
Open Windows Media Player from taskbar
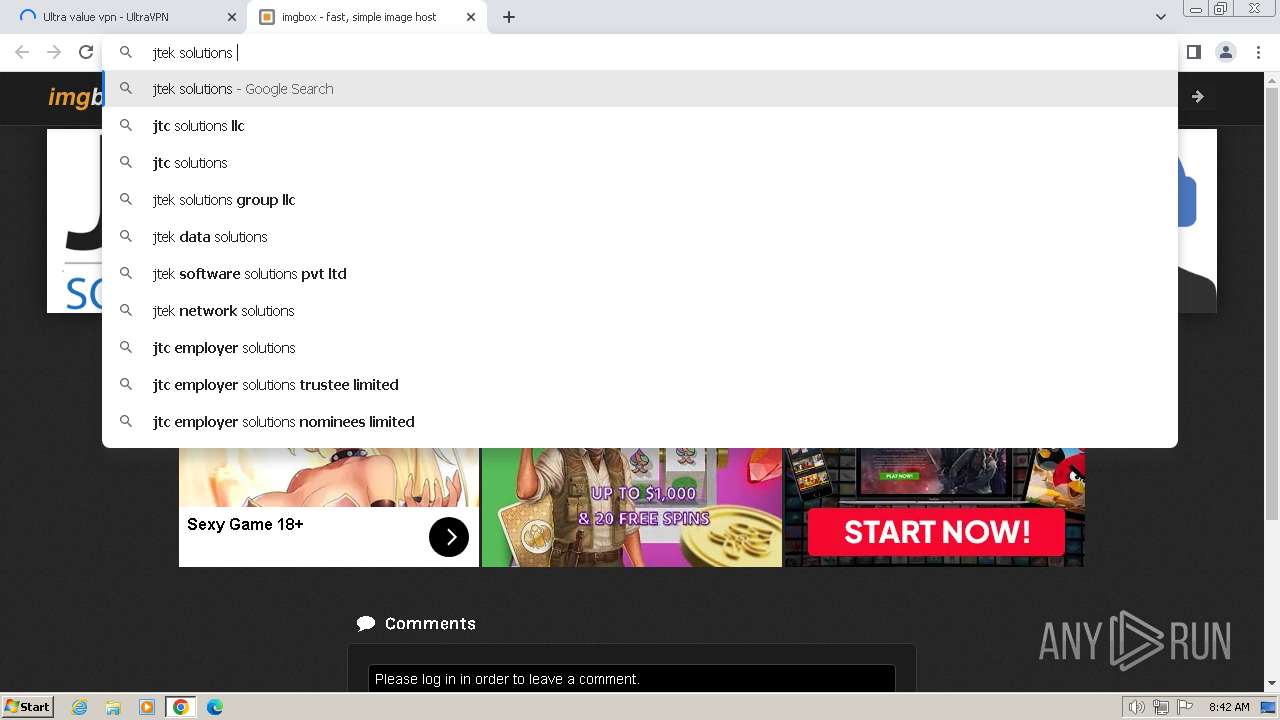tap(147, 707)
